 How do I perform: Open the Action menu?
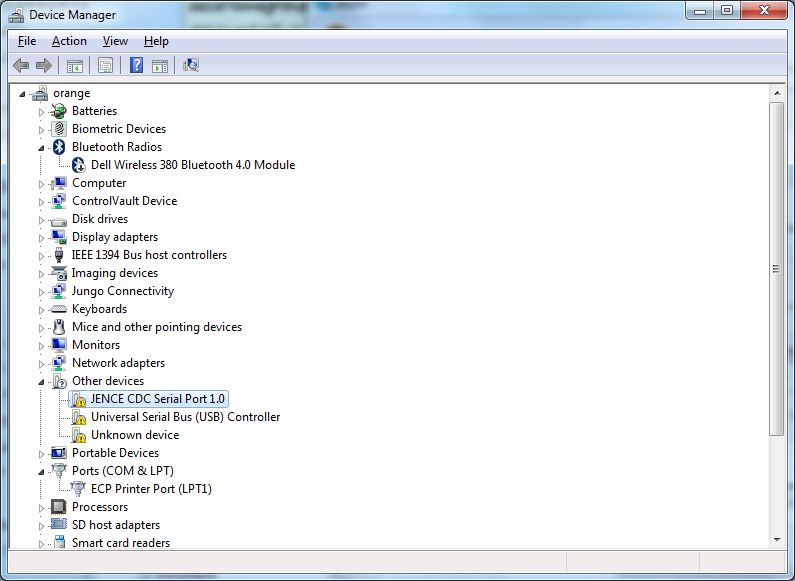[x=69, y=41]
